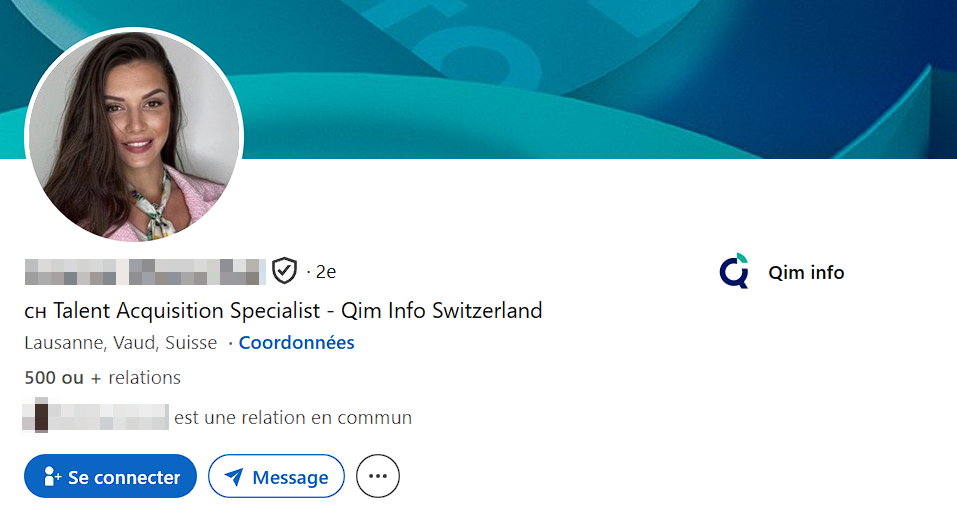Enlarge the round profile photo

(x=134, y=135)
